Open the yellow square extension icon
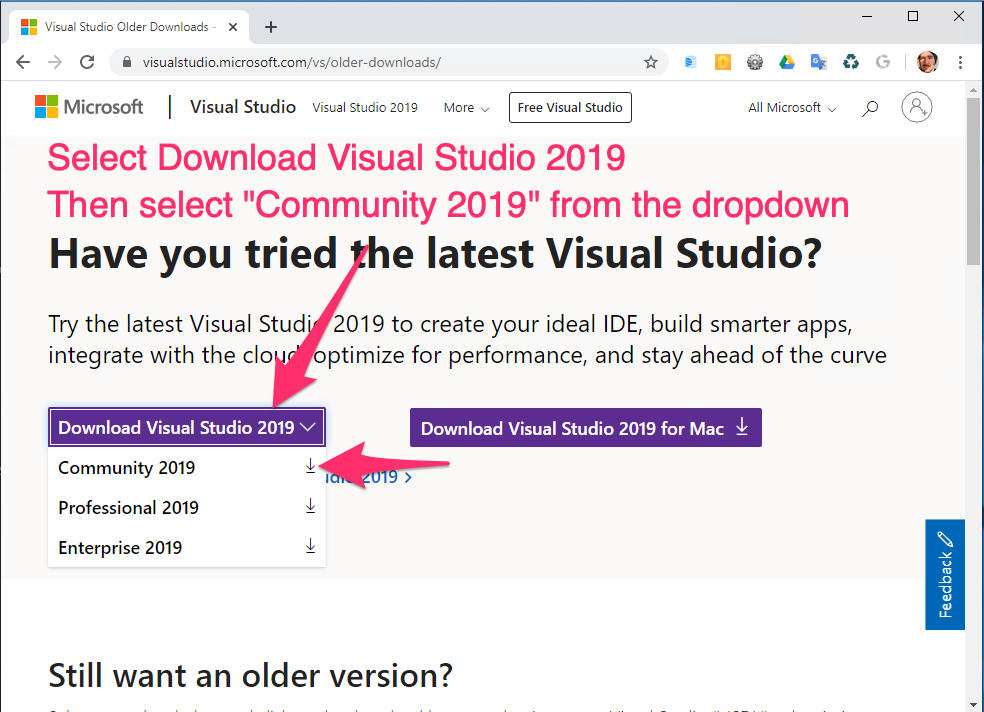The image size is (984, 712). pos(723,62)
